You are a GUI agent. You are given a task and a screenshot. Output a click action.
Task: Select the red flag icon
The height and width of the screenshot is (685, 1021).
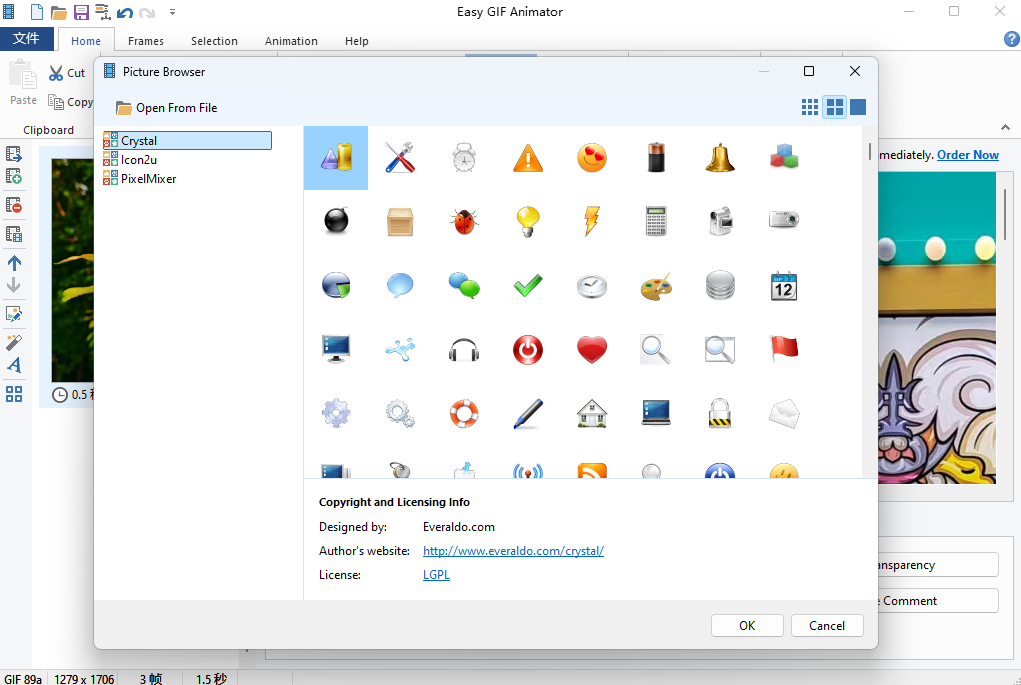pos(783,349)
